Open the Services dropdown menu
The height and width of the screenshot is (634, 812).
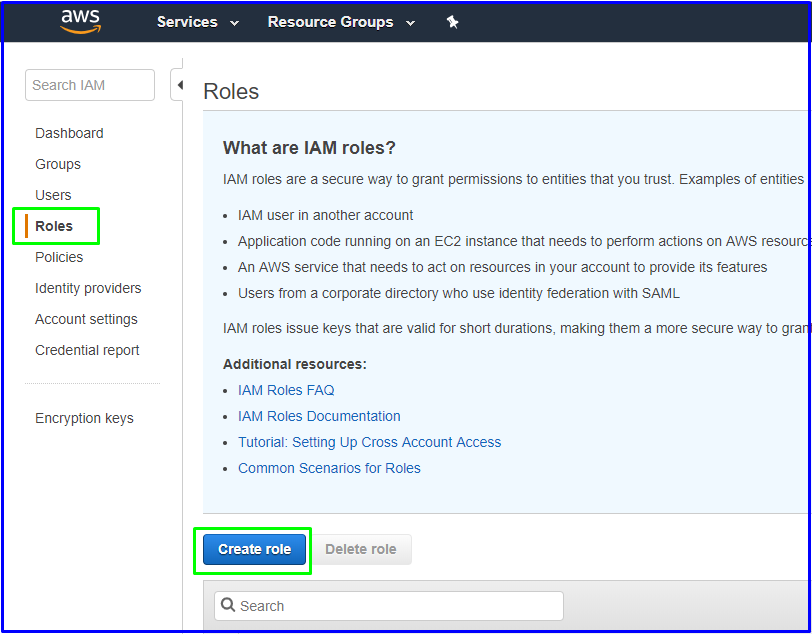pos(198,22)
